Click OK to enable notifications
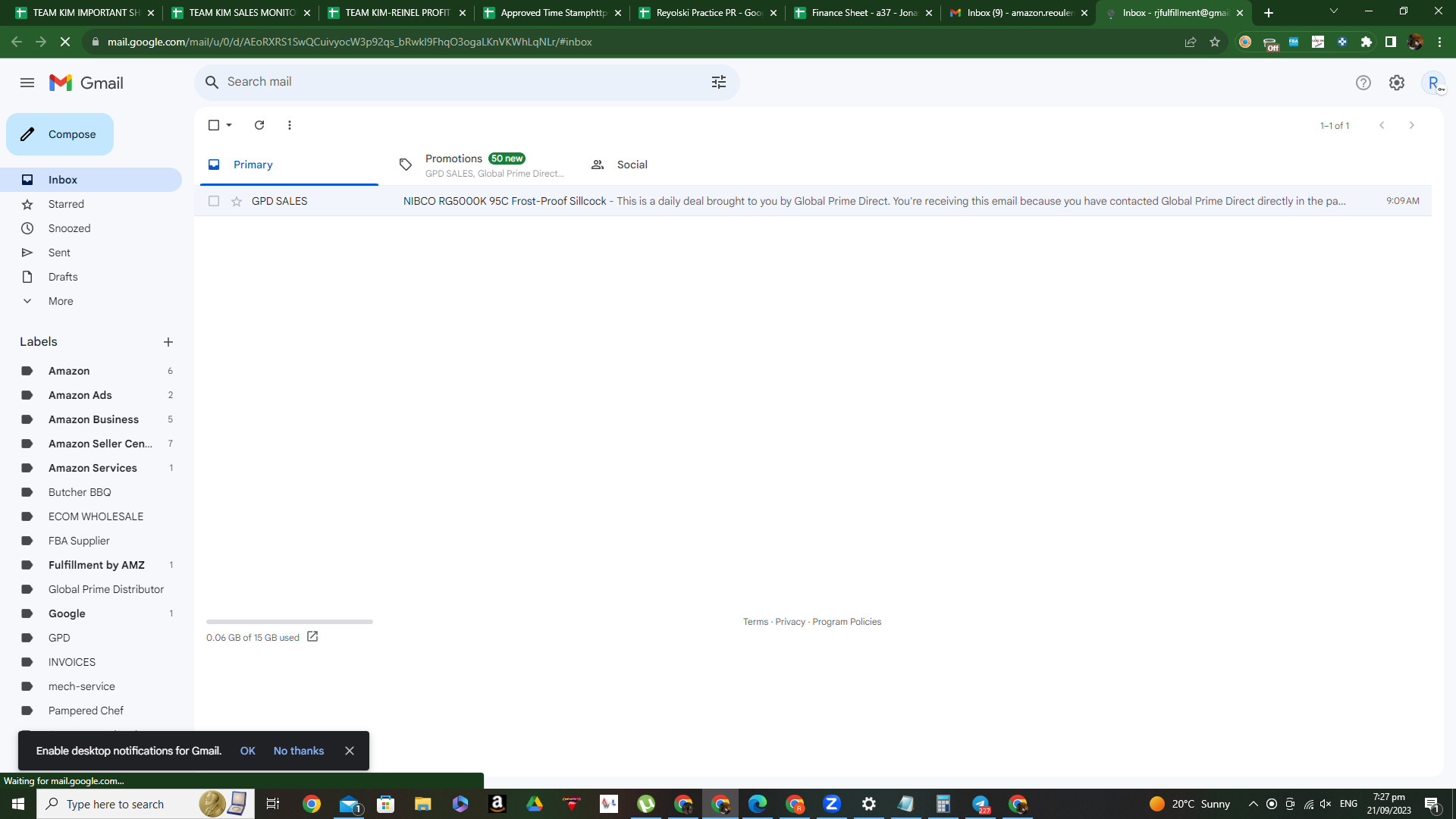Viewport: 1456px width, 819px height. point(248,751)
